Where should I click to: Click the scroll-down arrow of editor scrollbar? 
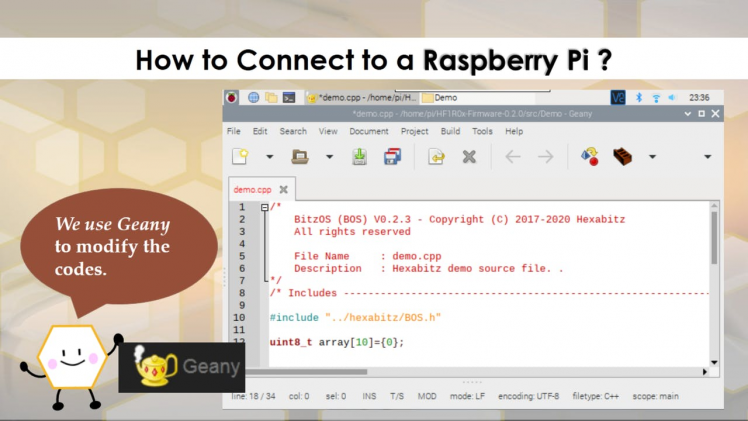tap(714, 362)
